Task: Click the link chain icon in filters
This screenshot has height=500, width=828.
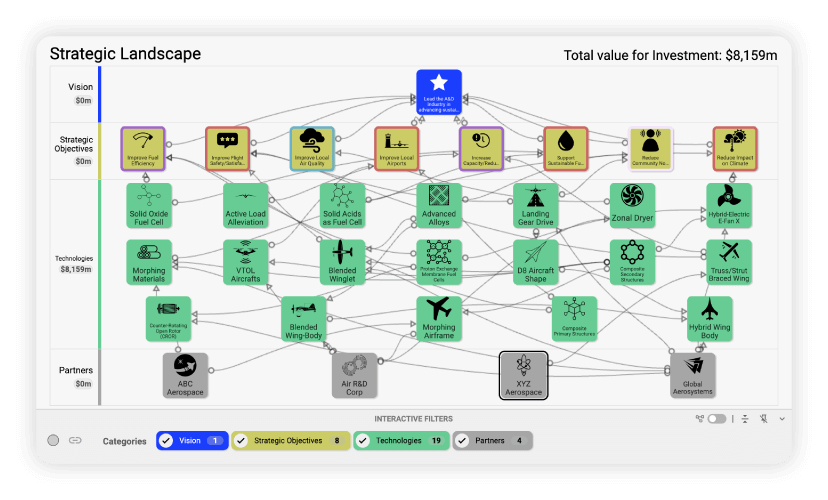Action: pyautogui.click(x=75, y=440)
